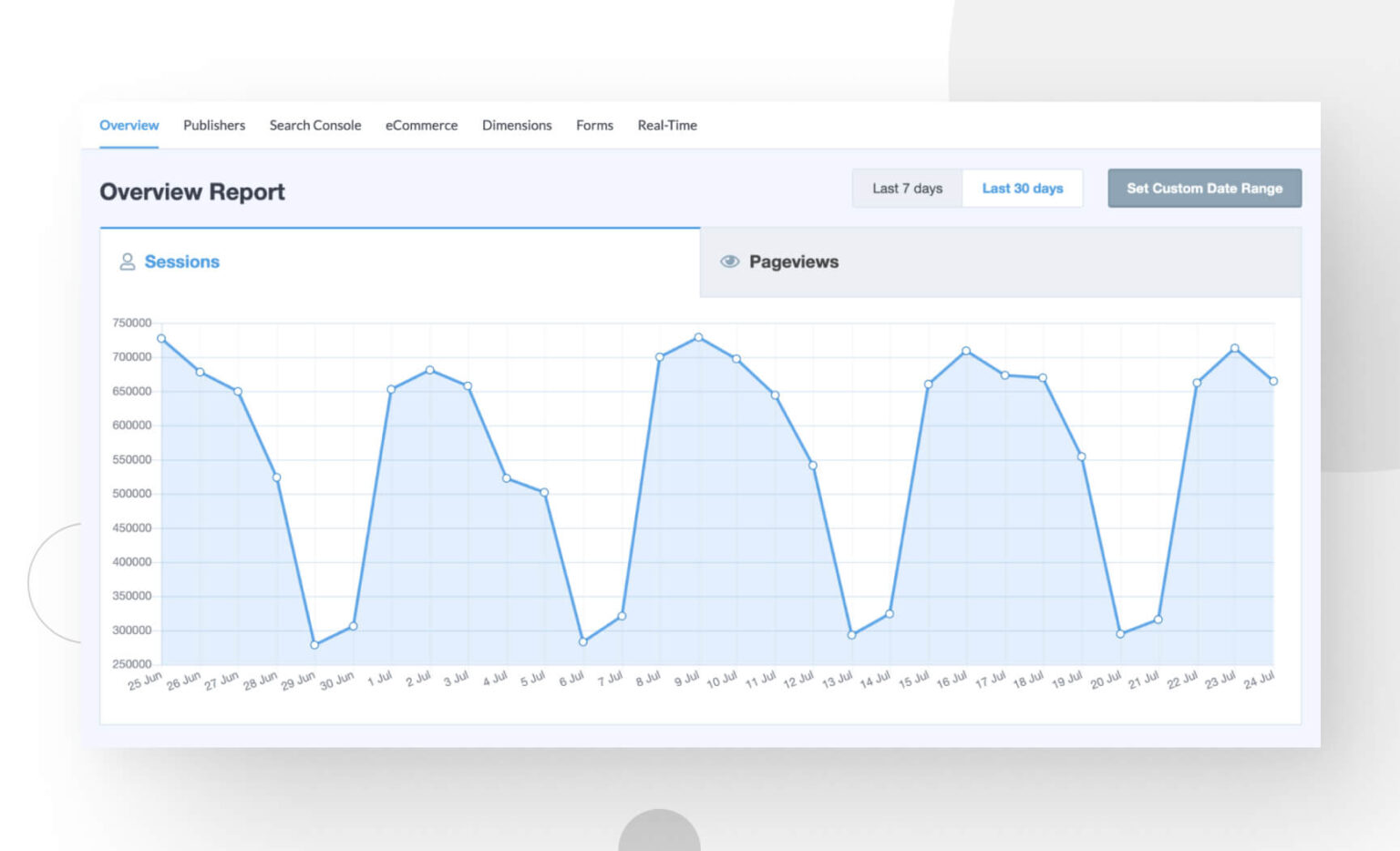Open the Real-Time report
Viewport: 1400px width, 851px height.
[x=666, y=125]
